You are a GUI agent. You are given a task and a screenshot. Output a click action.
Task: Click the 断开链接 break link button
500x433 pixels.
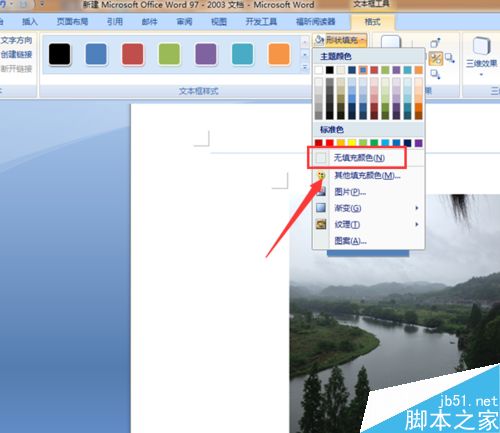pos(16,69)
